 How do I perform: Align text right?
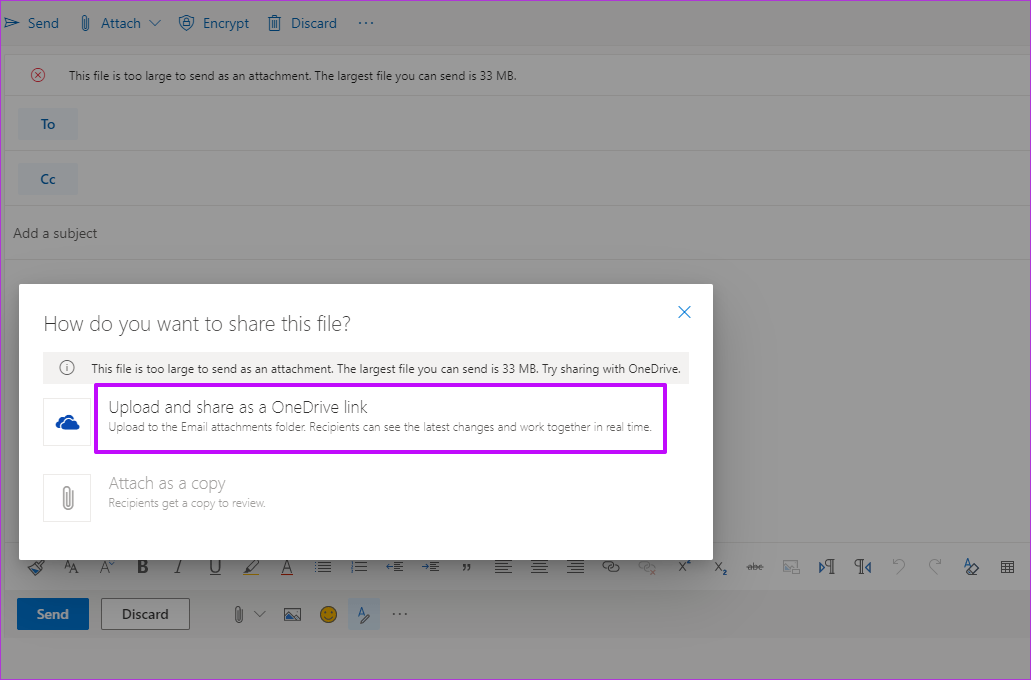pos(575,567)
